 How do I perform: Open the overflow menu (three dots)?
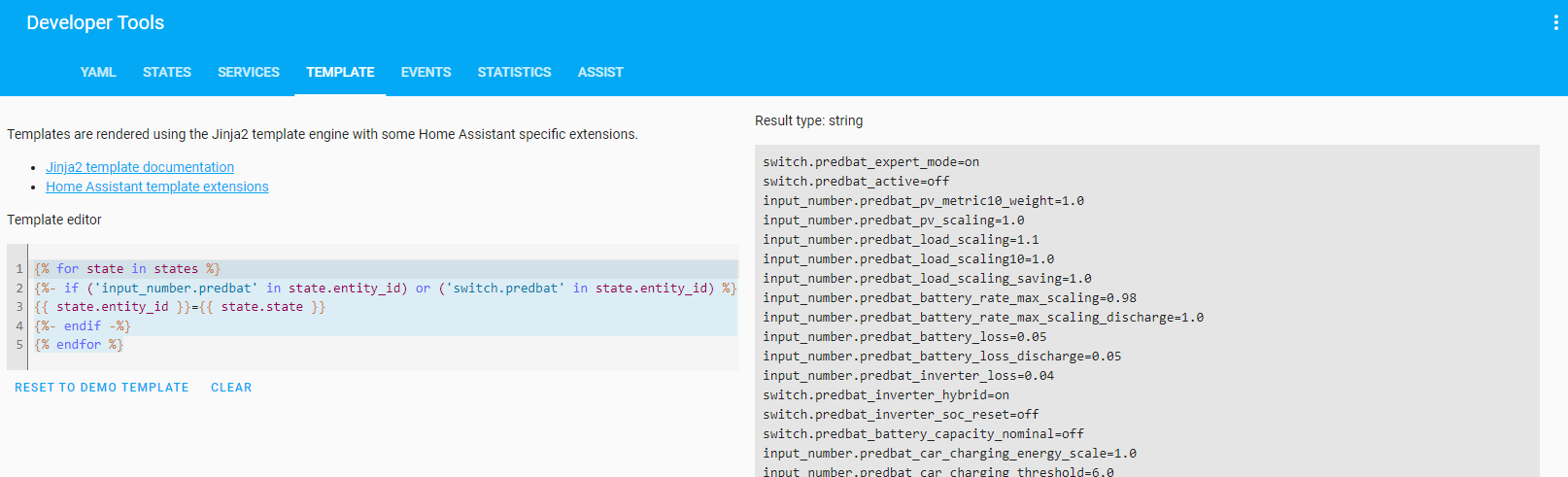1555,22
